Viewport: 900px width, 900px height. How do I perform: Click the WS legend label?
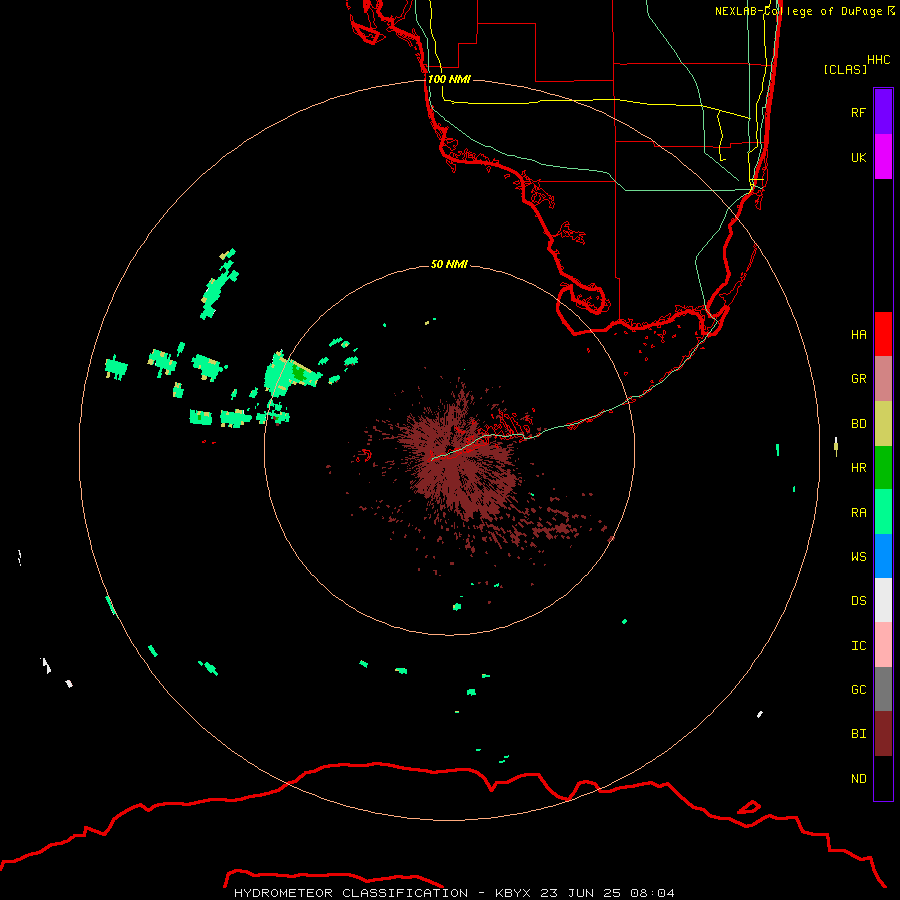coord(858,556)
